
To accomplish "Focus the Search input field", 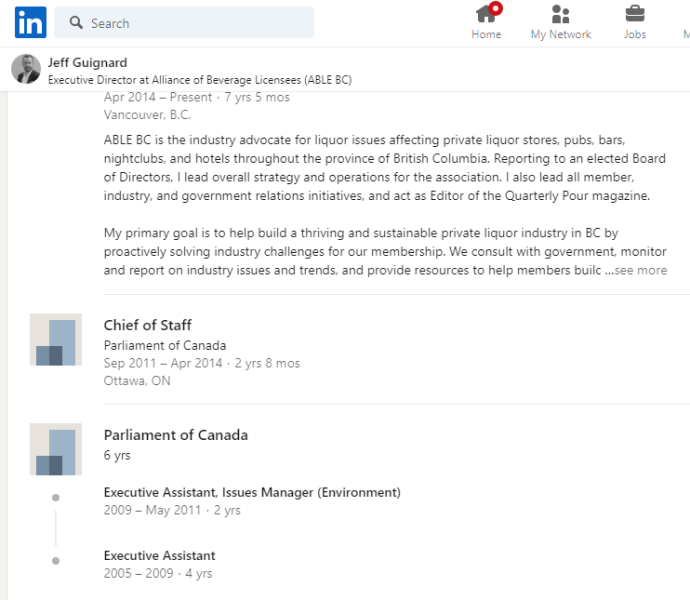I will tap(184, 22).
